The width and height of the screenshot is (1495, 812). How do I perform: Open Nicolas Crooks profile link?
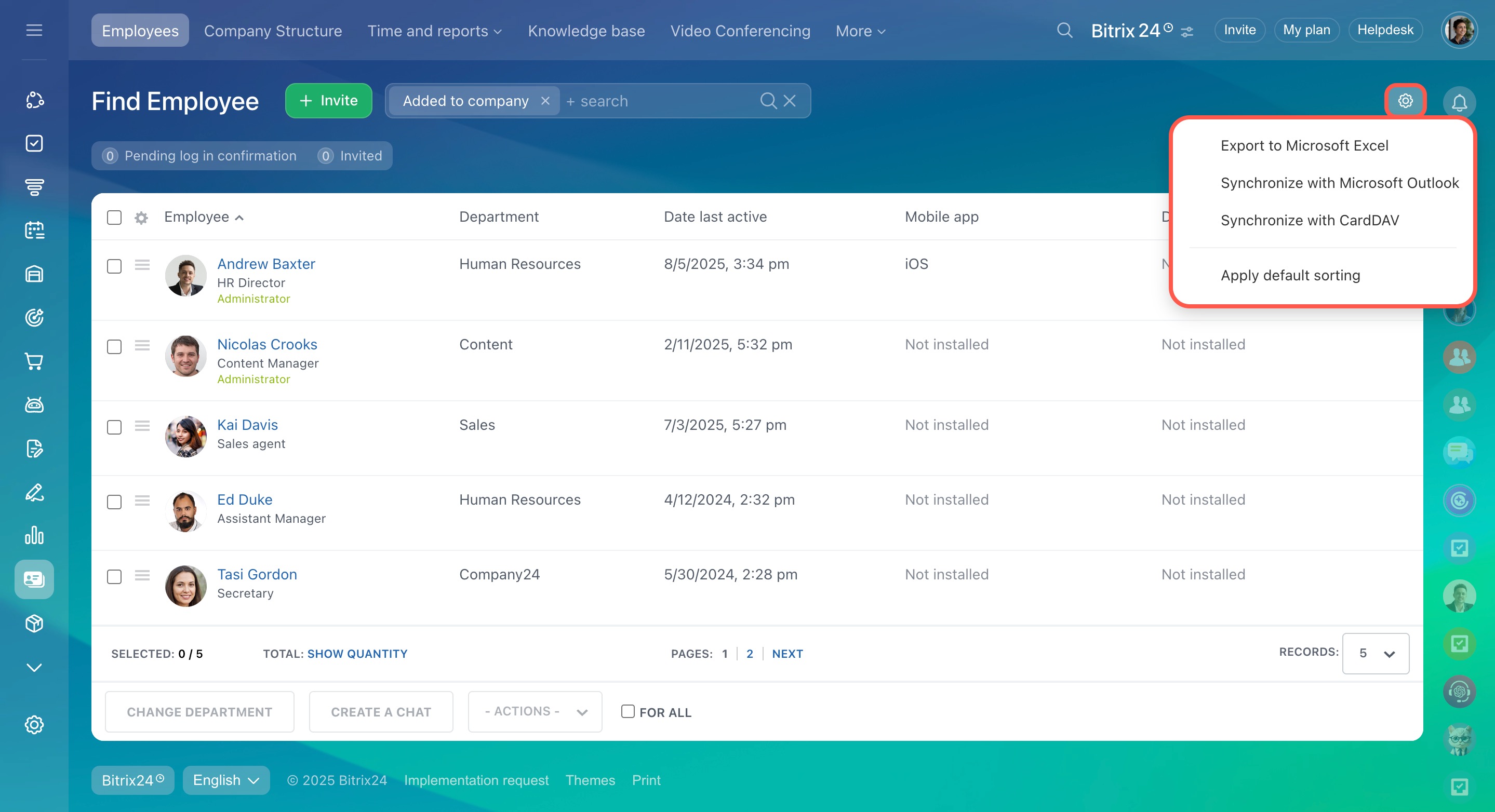pyautogui.click(x=267, y=345)
